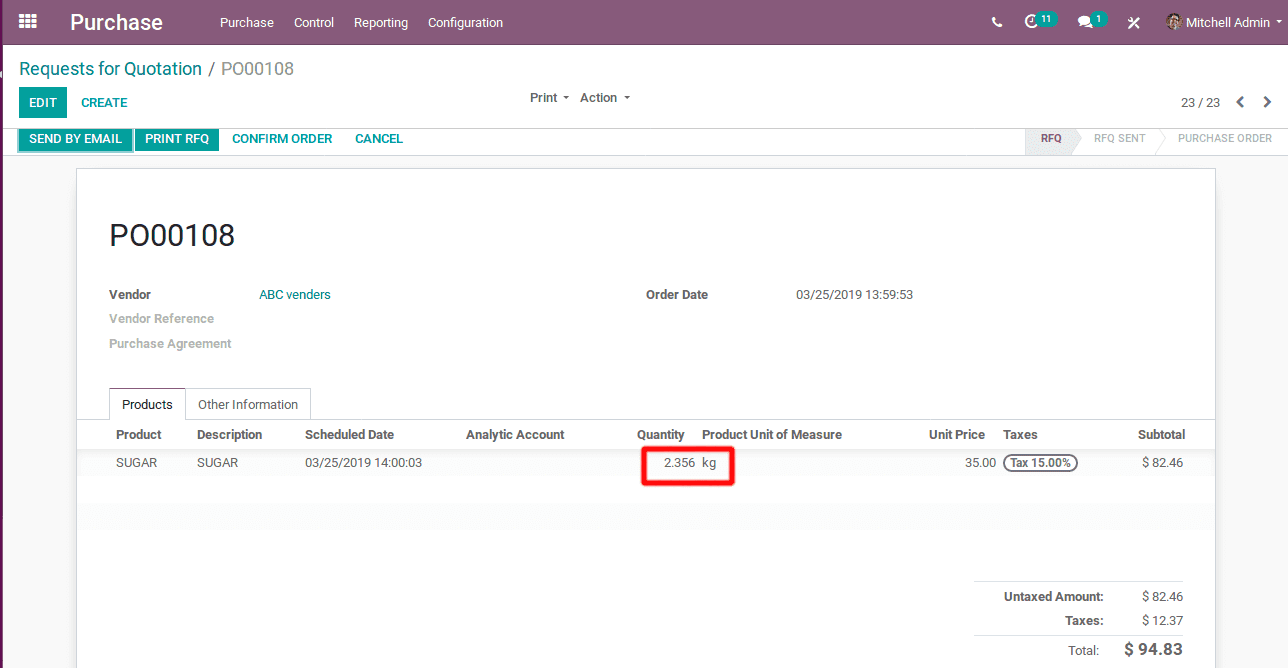1288x668 pixels.
Task: Select the RFQ Sent status stage
Action: click(1119, 139)
